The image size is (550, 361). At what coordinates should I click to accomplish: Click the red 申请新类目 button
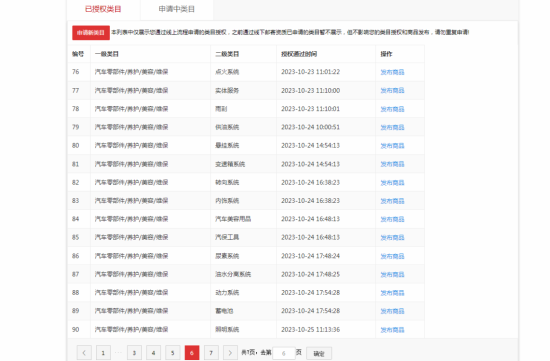tap(91, 33)
